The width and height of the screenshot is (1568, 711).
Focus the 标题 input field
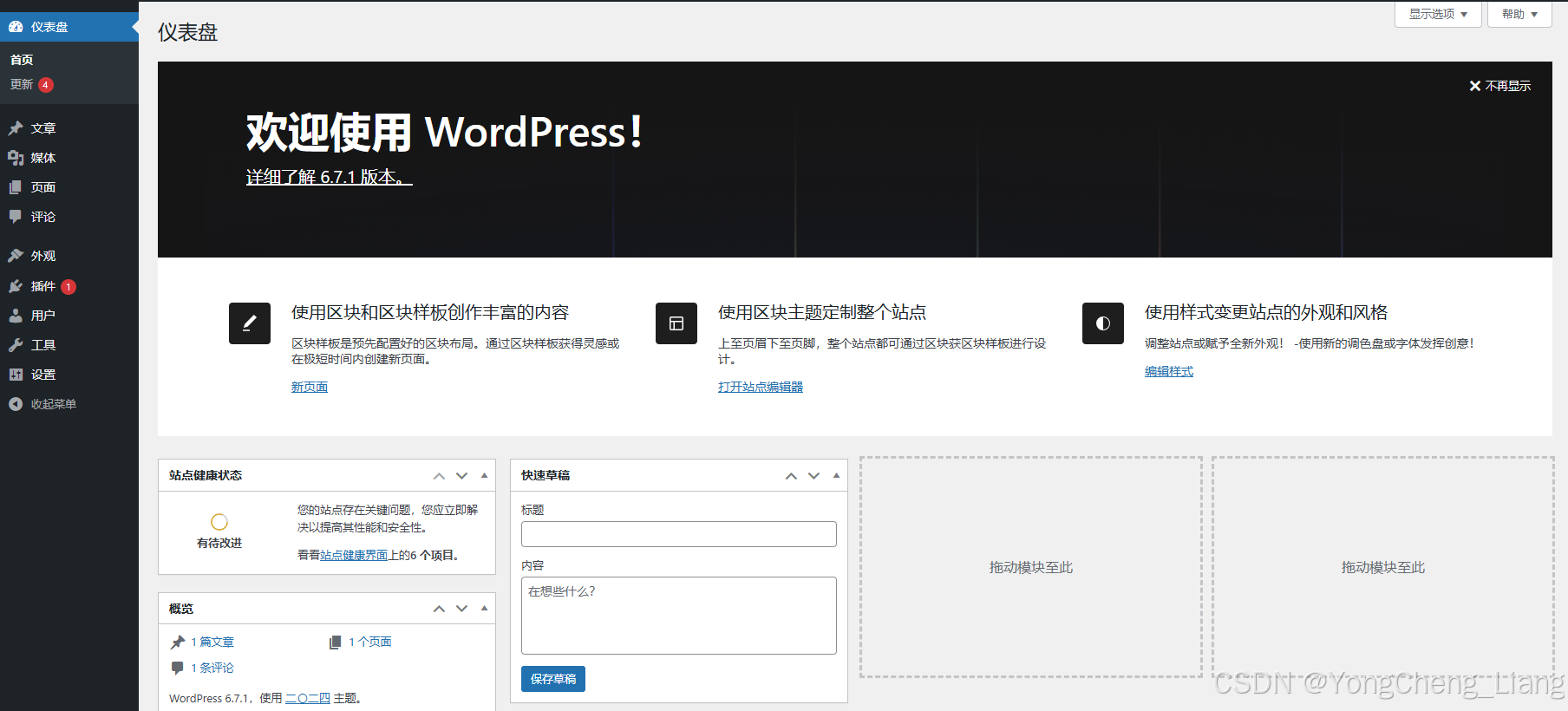click(x=679, y=534)
